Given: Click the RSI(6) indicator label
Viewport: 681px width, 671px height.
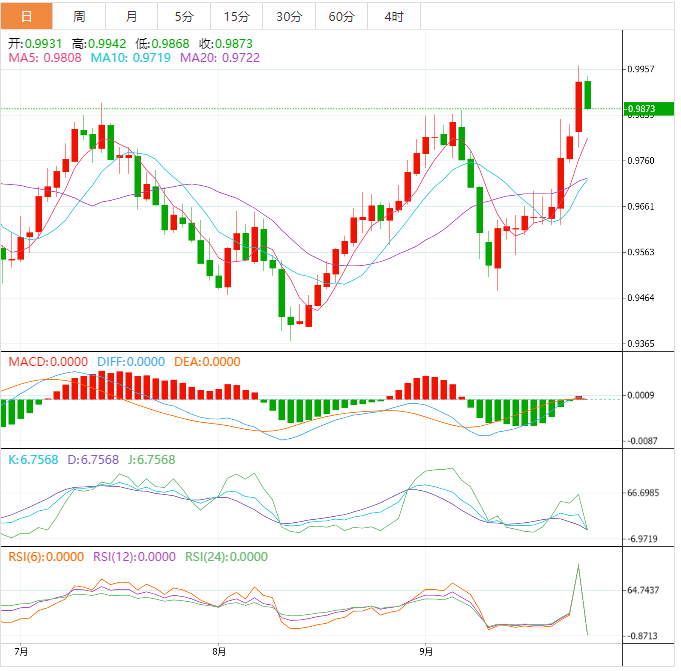Looking at the screenshot, I should pos(46,557).
